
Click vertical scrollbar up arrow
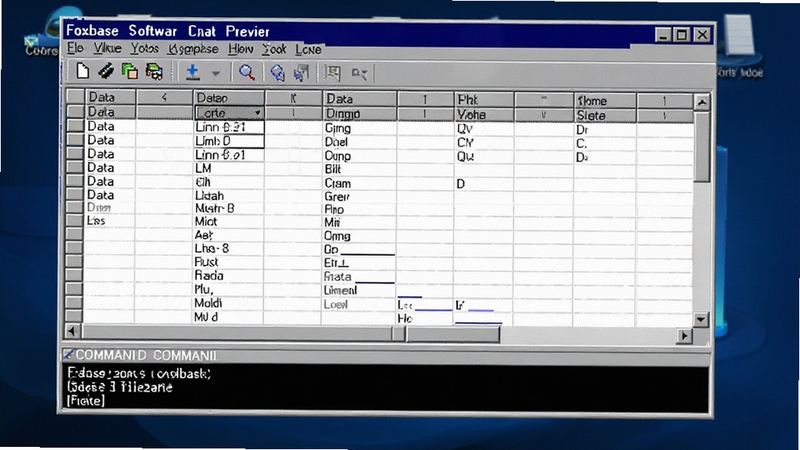tap(702, 102)
